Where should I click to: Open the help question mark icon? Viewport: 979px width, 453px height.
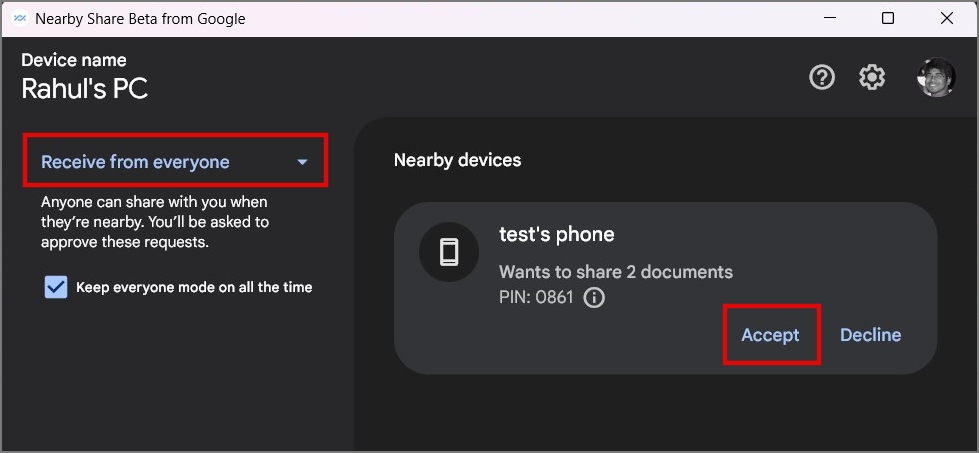(822, 78)
